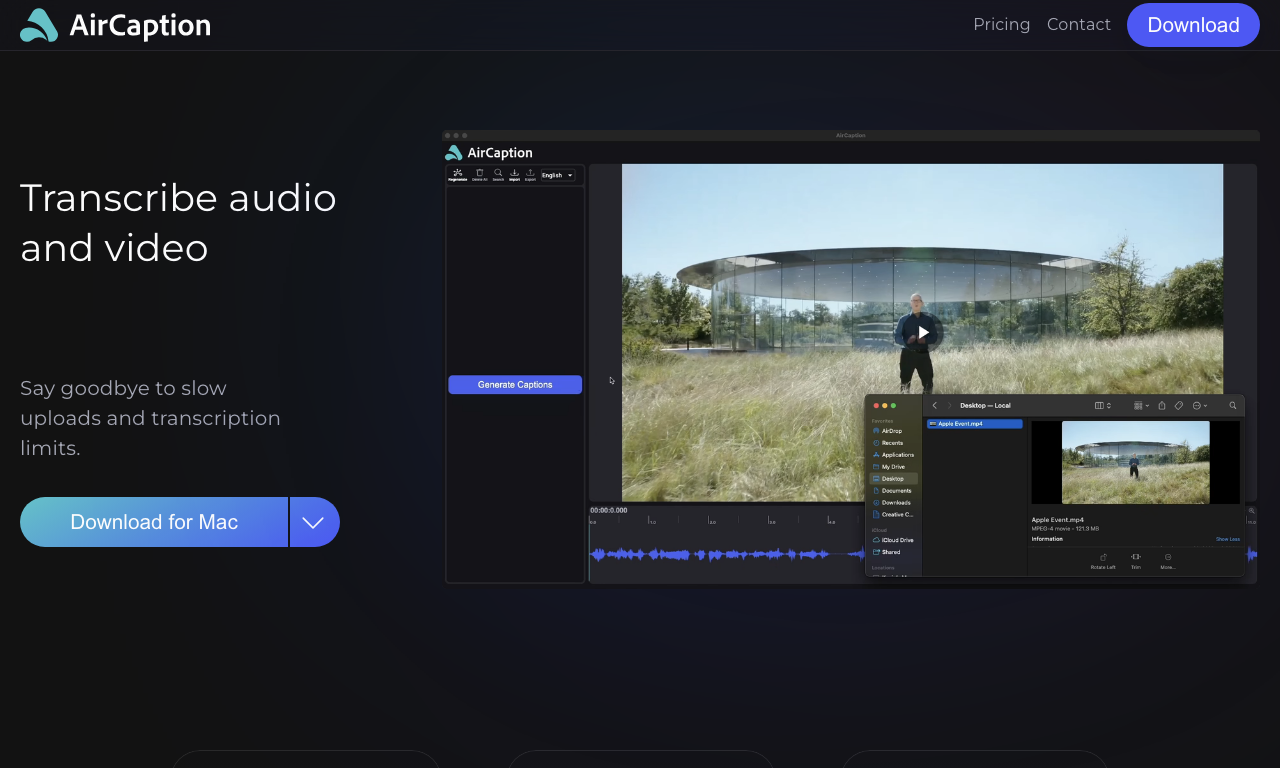Click the Trim action in Finder
The width and height of the screenshot is (1280, 768).
[x=1136, y=561]
